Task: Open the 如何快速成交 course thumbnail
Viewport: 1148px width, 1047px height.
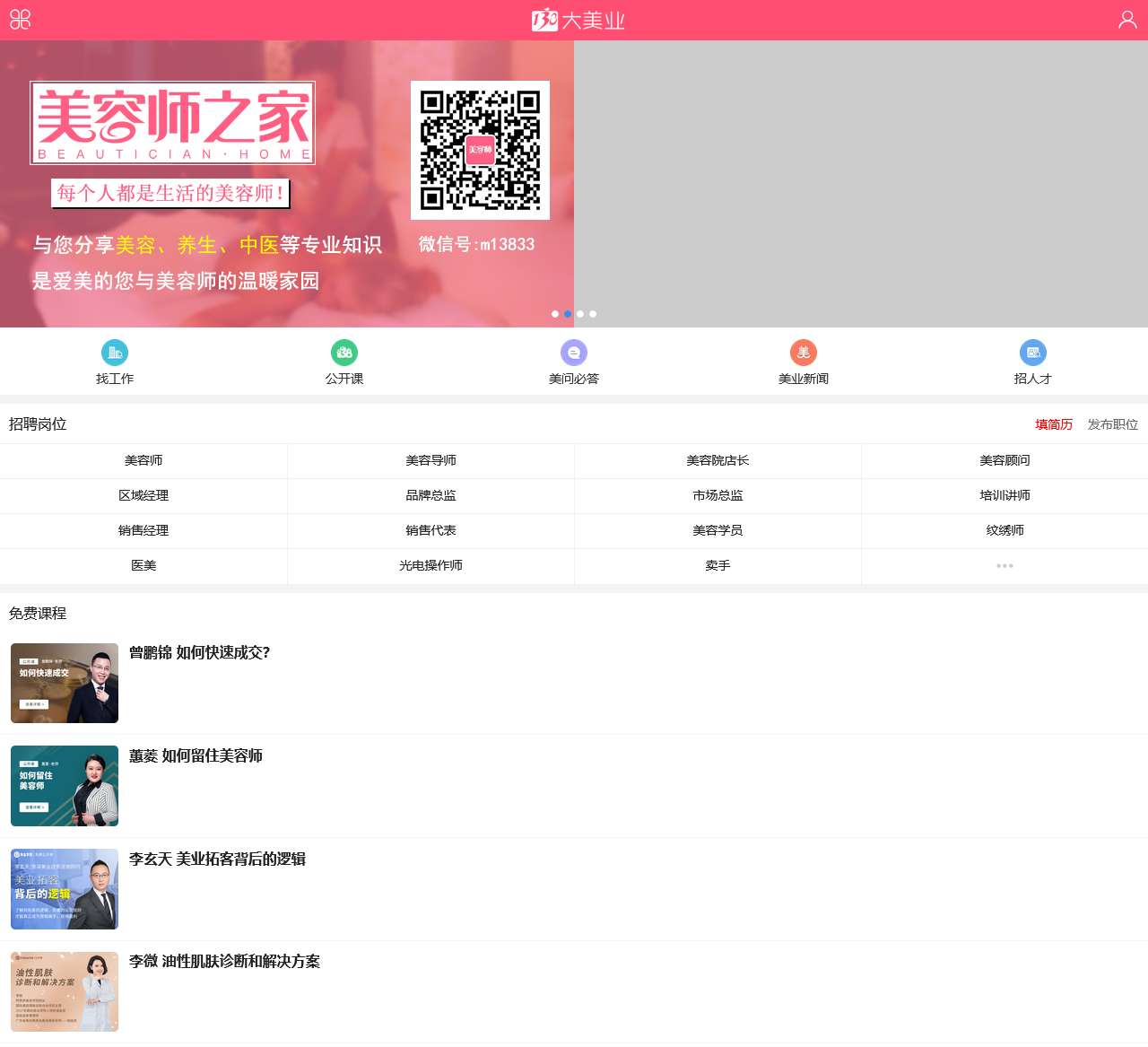Action: pos(65,683)
